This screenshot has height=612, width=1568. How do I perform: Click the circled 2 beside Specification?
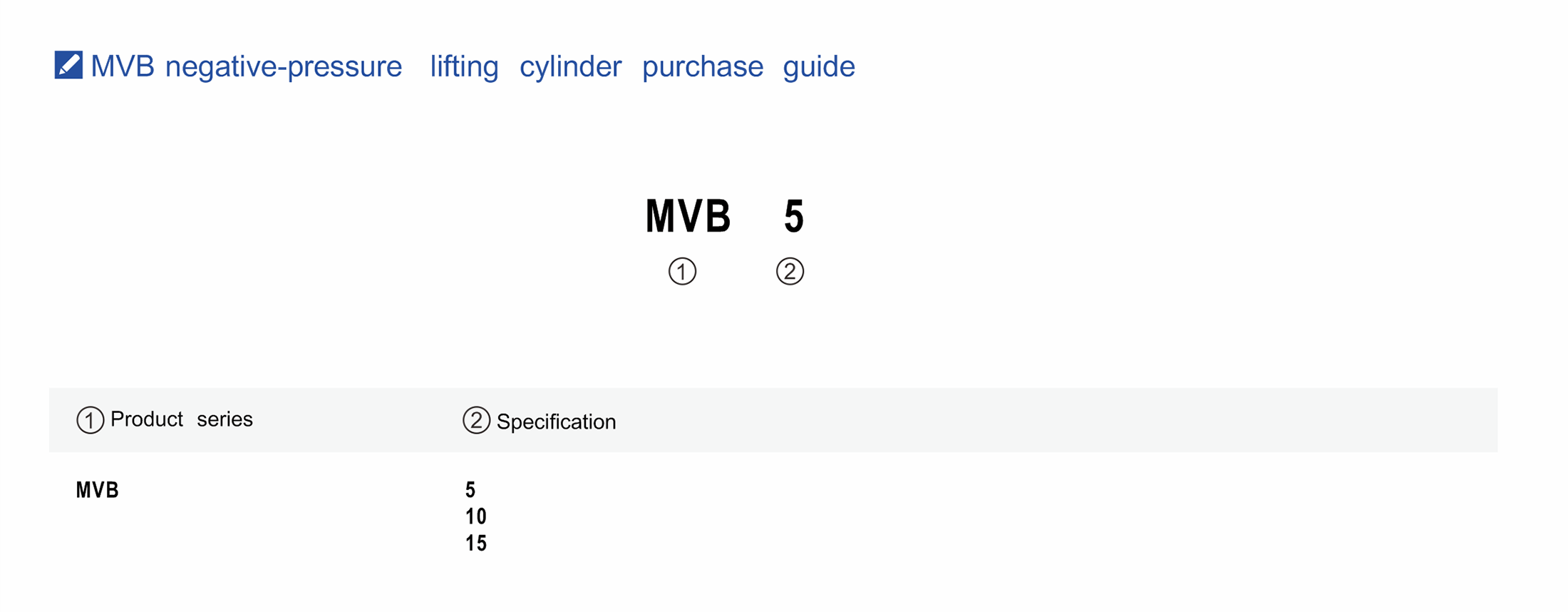click(x=476, y=421)
